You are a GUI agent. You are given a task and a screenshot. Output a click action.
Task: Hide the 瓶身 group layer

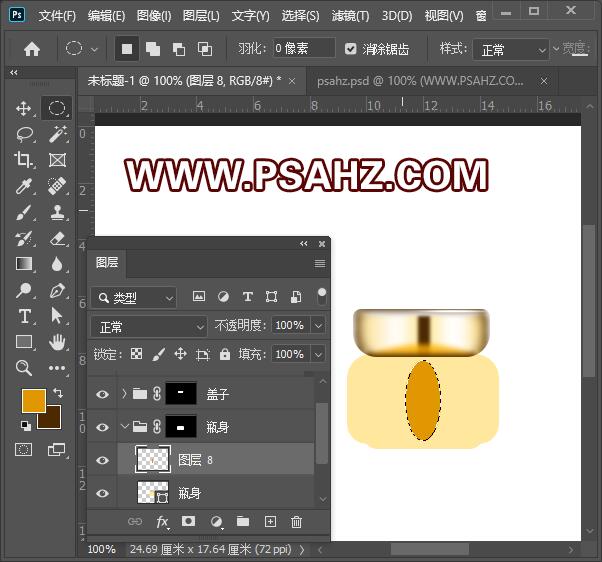pyautogui.click(x=102, y=427)
